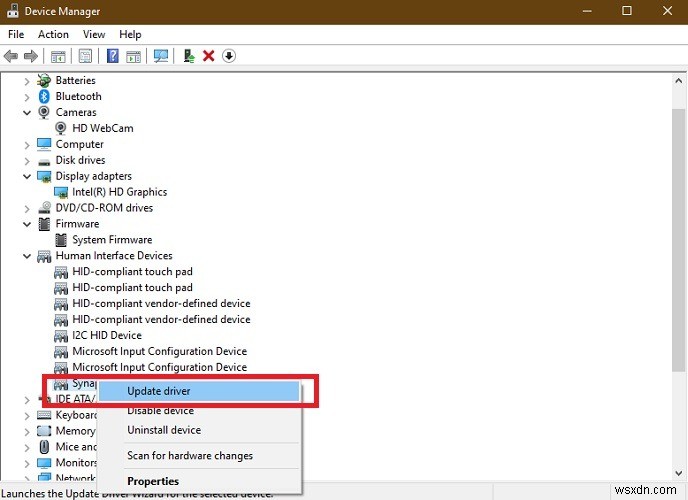Select the Disk drives text label
This screenshot has width=688, height=500.
(x=80, y=160)
